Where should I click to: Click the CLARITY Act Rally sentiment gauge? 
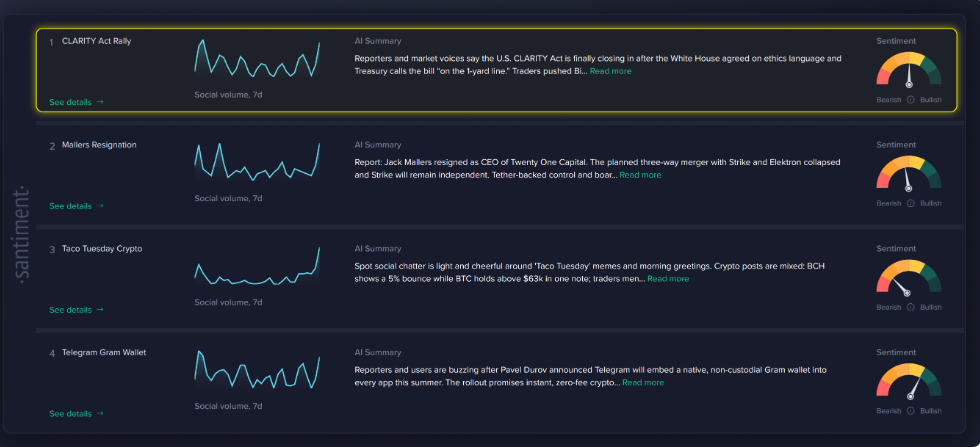click(x=909, y=68)
